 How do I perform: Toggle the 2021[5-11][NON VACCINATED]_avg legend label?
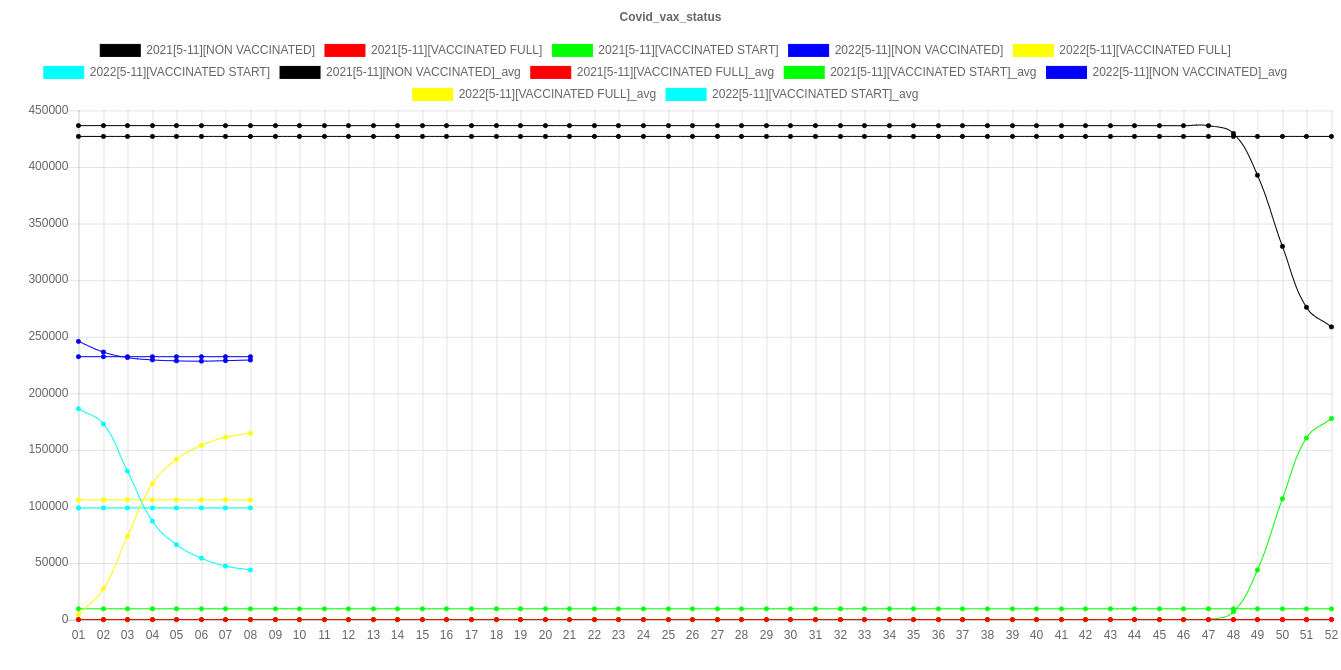[x=422, y=72]
